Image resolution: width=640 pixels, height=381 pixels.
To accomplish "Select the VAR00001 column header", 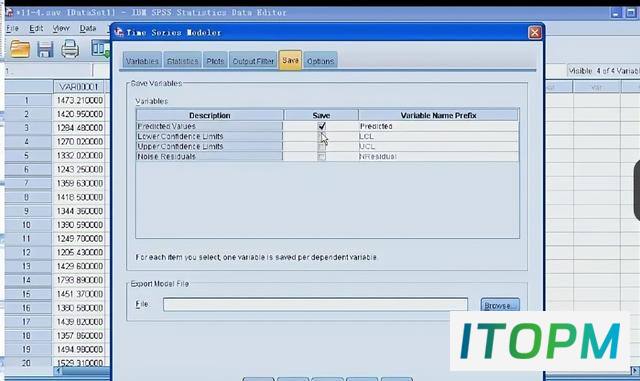I will coord(79,87).
